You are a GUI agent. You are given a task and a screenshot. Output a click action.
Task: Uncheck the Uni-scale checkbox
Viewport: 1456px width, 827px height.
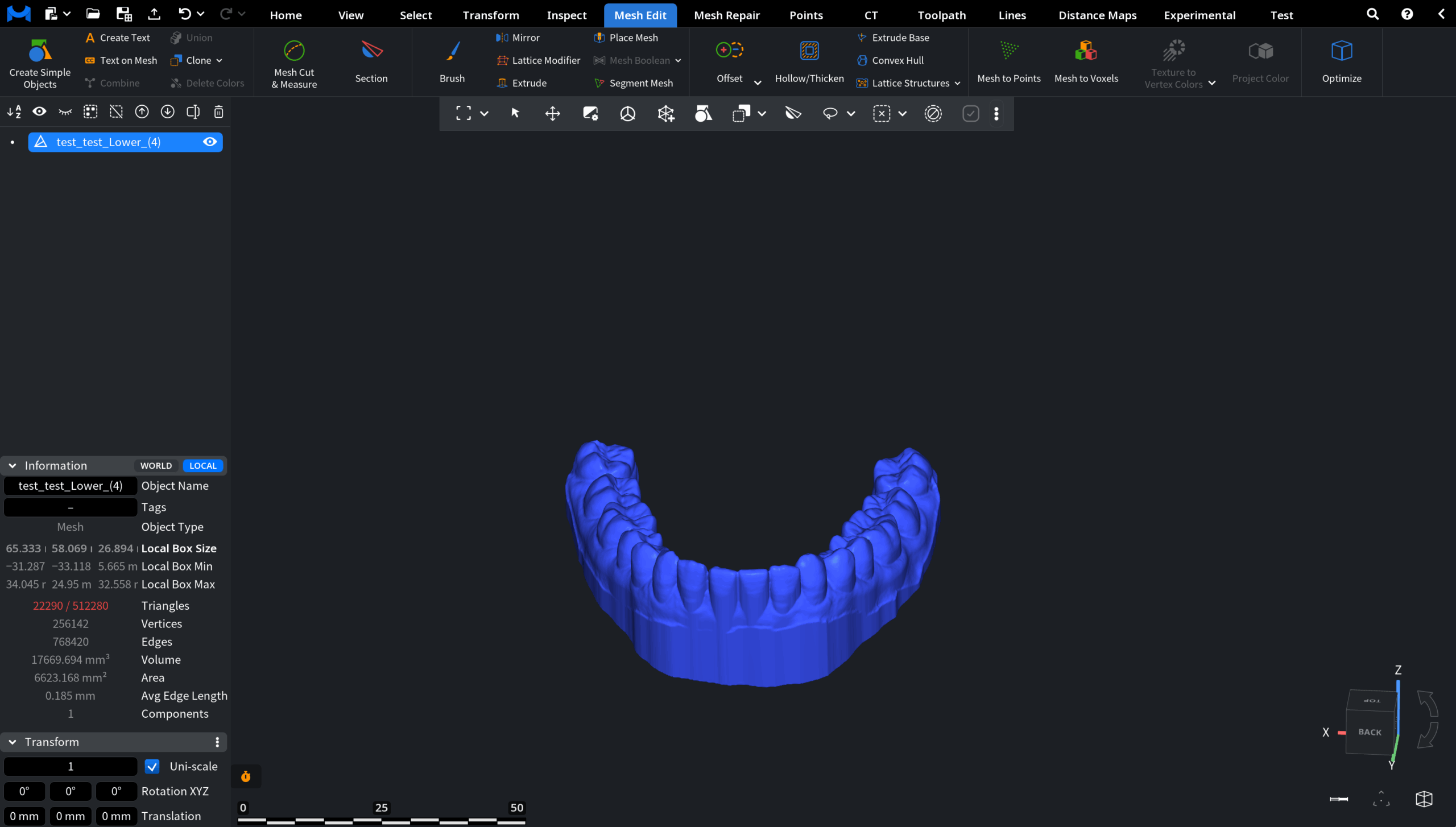(x=151, y=766)
